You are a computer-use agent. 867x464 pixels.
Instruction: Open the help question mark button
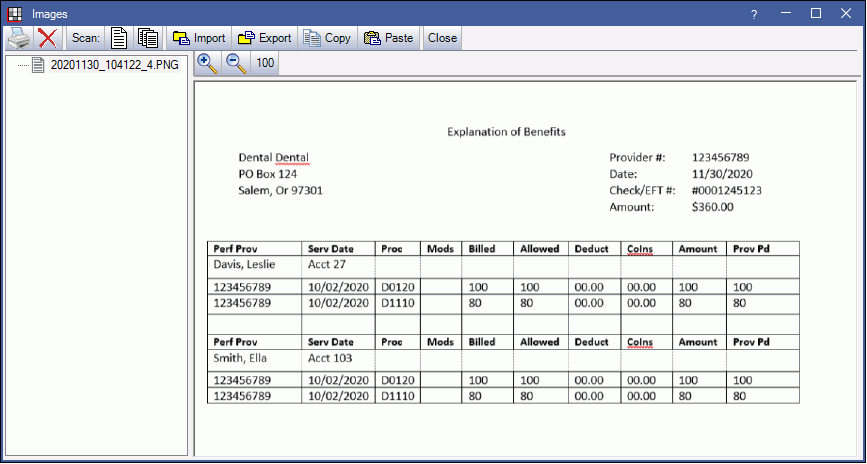coord(754,14)
